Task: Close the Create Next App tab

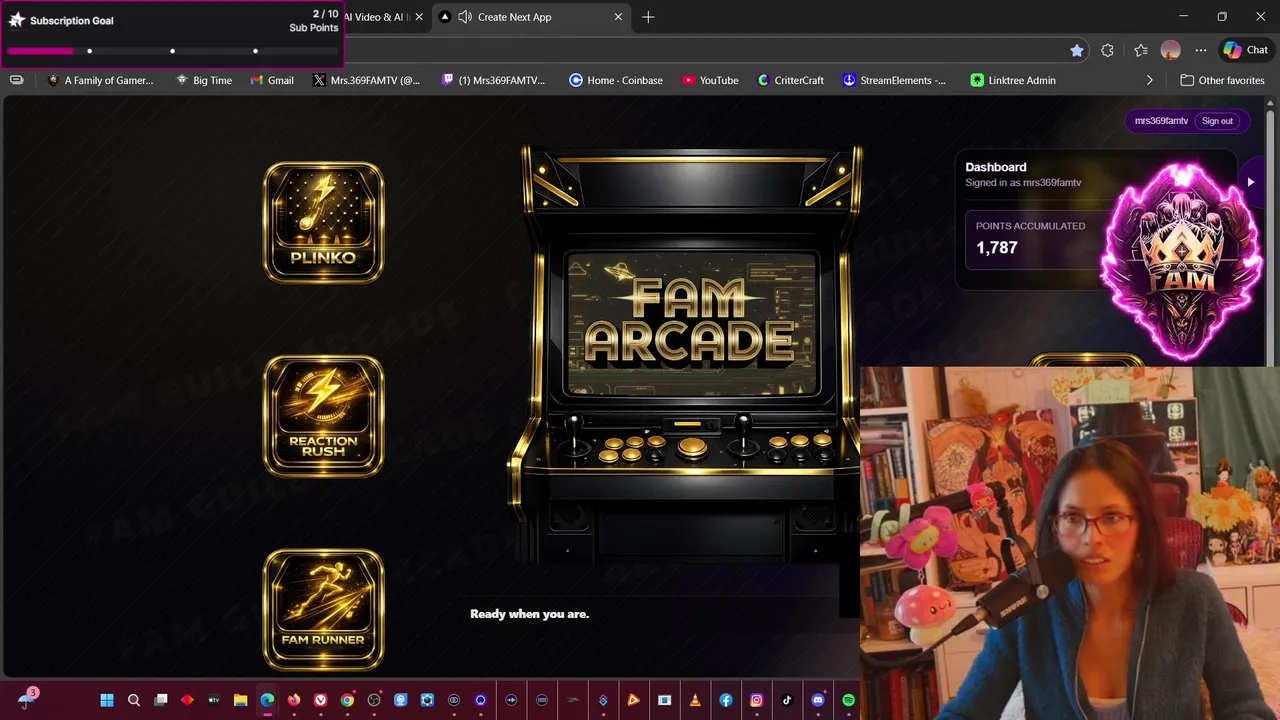Action: 618,17
